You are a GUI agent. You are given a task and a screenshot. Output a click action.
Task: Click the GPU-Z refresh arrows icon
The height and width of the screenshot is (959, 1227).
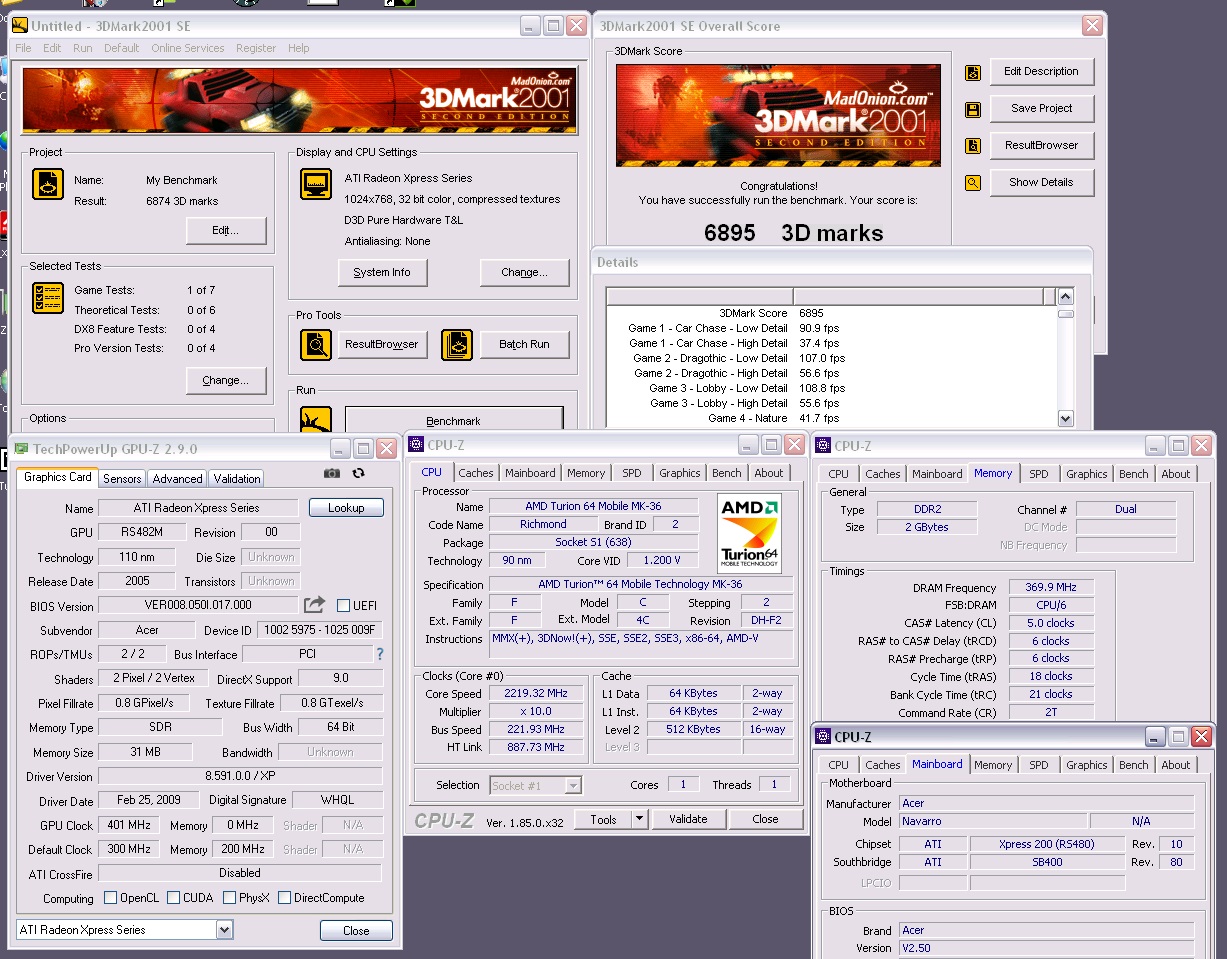coord(358,473)
